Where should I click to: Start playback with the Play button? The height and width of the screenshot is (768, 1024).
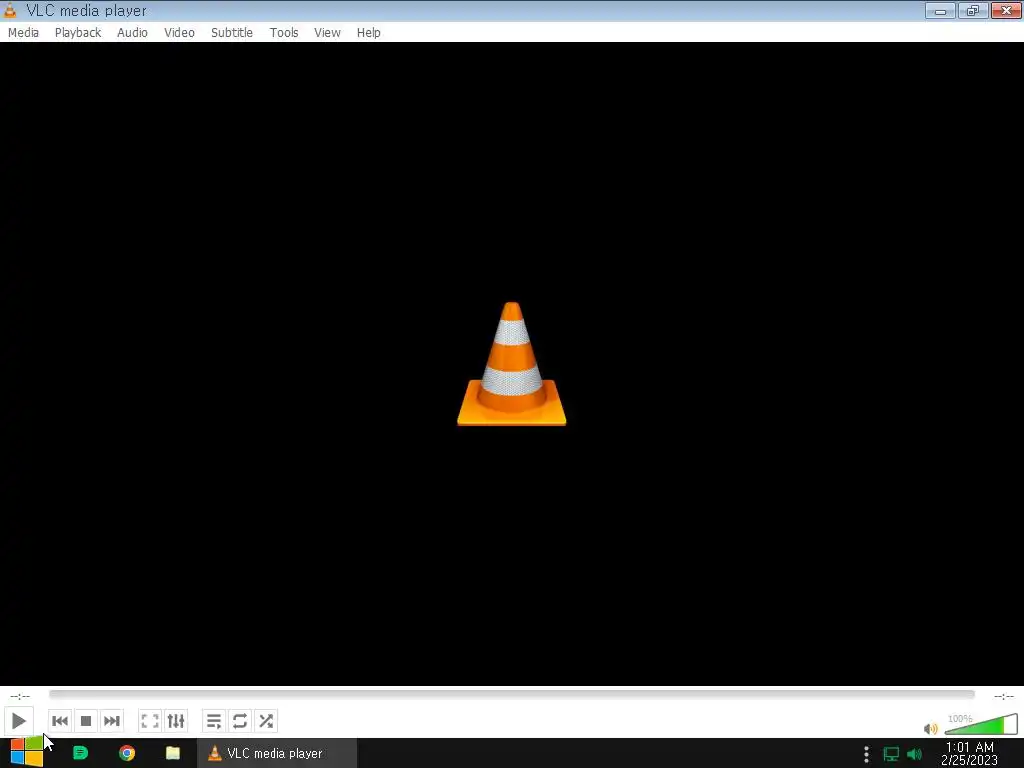[x=18, y=721]
